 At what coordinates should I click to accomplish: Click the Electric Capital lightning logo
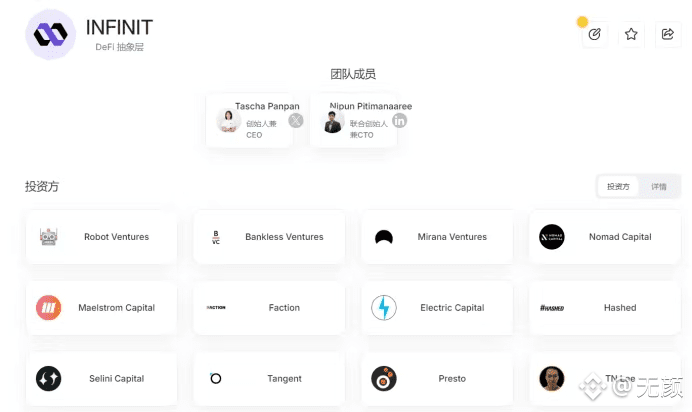(384, 307)
